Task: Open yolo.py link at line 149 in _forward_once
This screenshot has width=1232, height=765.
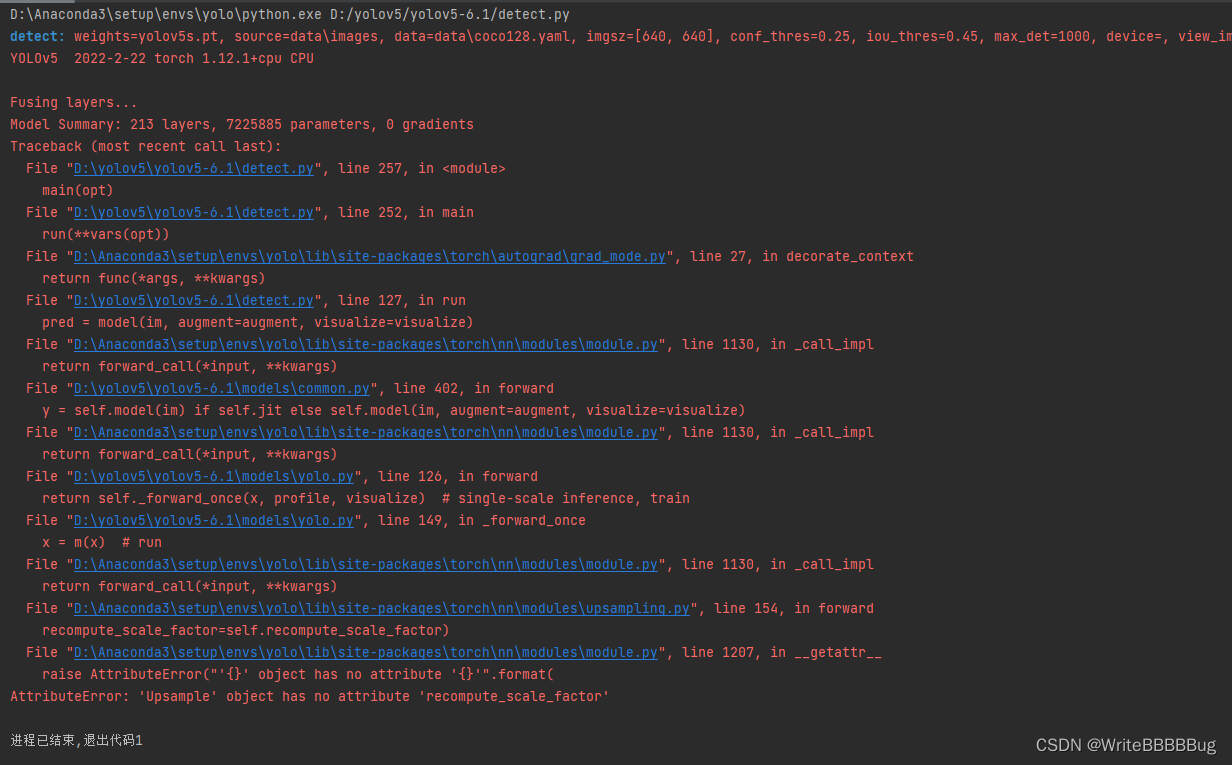Action: (212, 520)
